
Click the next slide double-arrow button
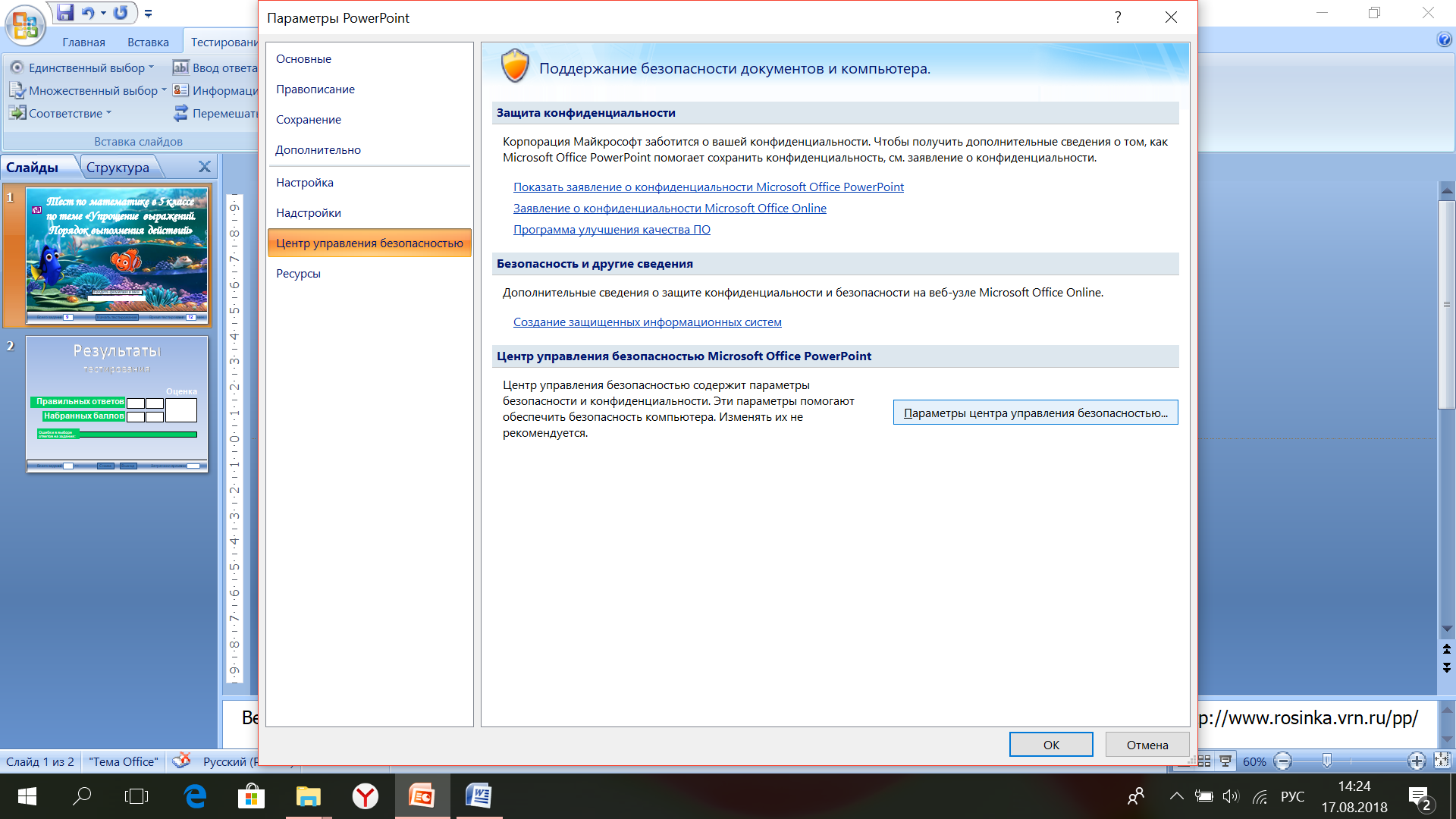(x=1447, y=668)
